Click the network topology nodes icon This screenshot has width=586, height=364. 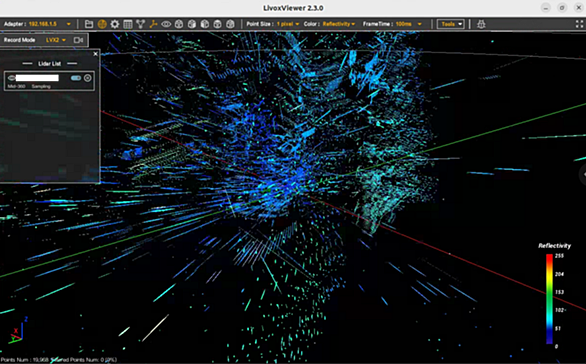point(140,24)
